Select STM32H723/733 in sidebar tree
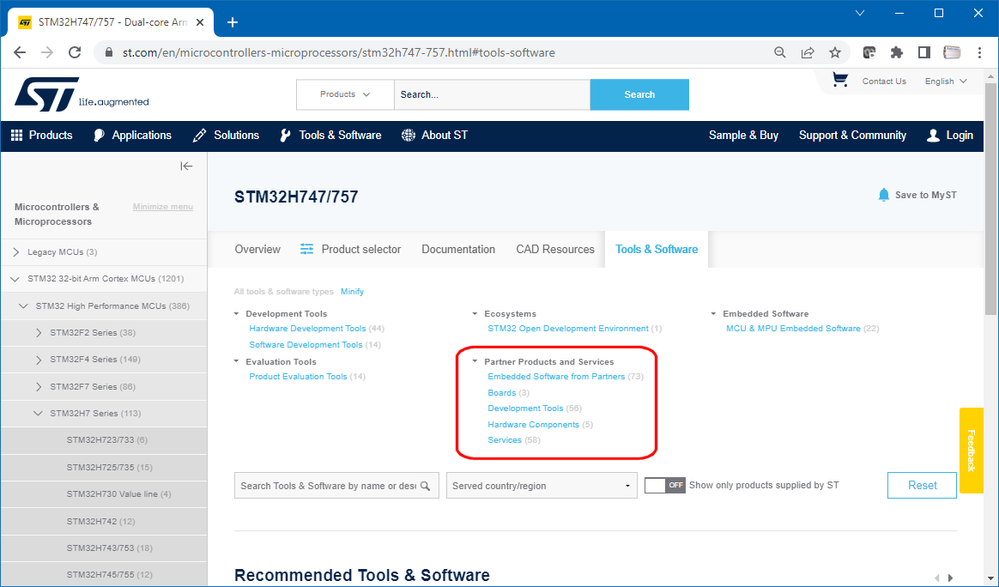 [106, 440]
